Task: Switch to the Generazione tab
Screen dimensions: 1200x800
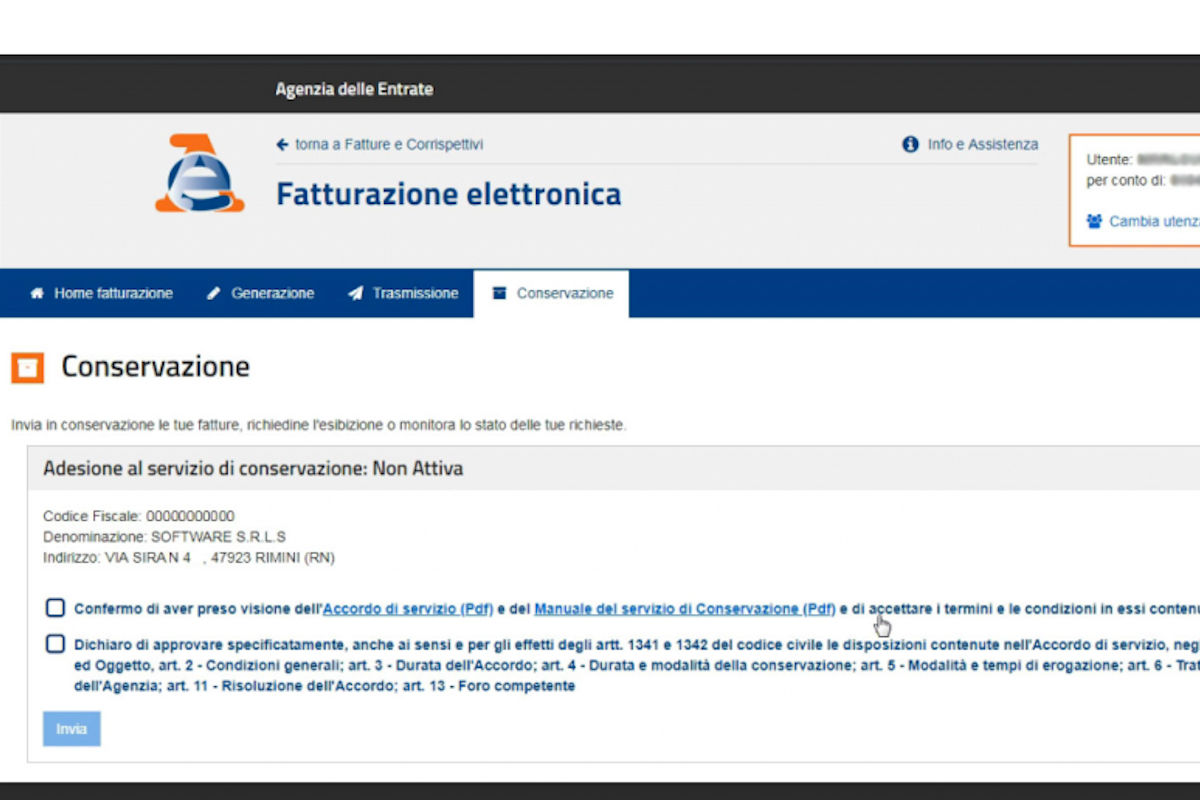Action: (x=260, y=294)
